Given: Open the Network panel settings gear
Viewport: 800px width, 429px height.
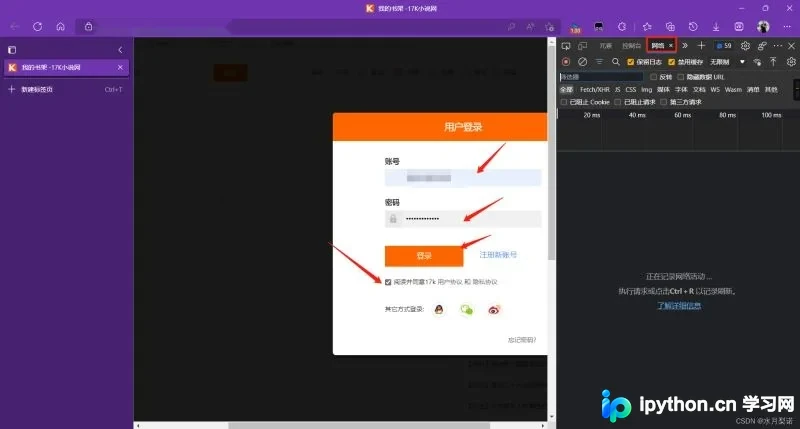Looking at the screenshot, I should click(791, 62).
